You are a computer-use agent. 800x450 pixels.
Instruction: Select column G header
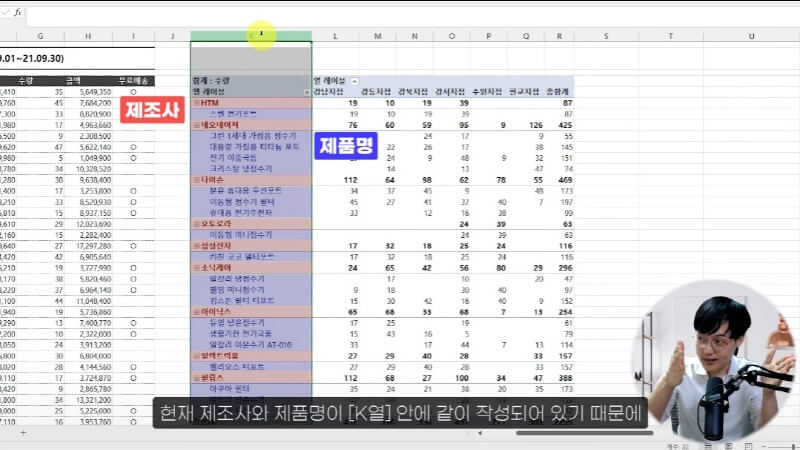tap(40, 36)
